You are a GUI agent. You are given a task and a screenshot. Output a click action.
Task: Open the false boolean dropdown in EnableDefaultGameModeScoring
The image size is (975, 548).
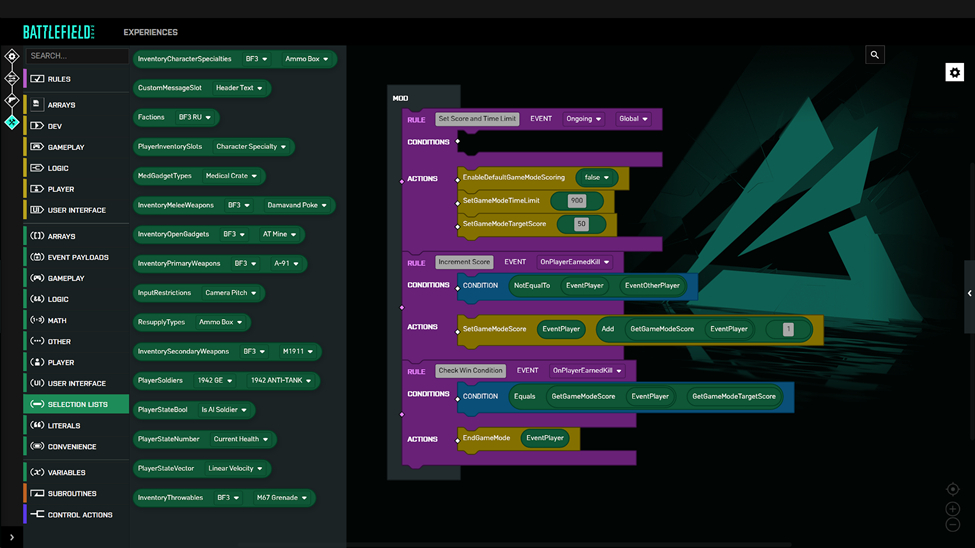(597, 178)
